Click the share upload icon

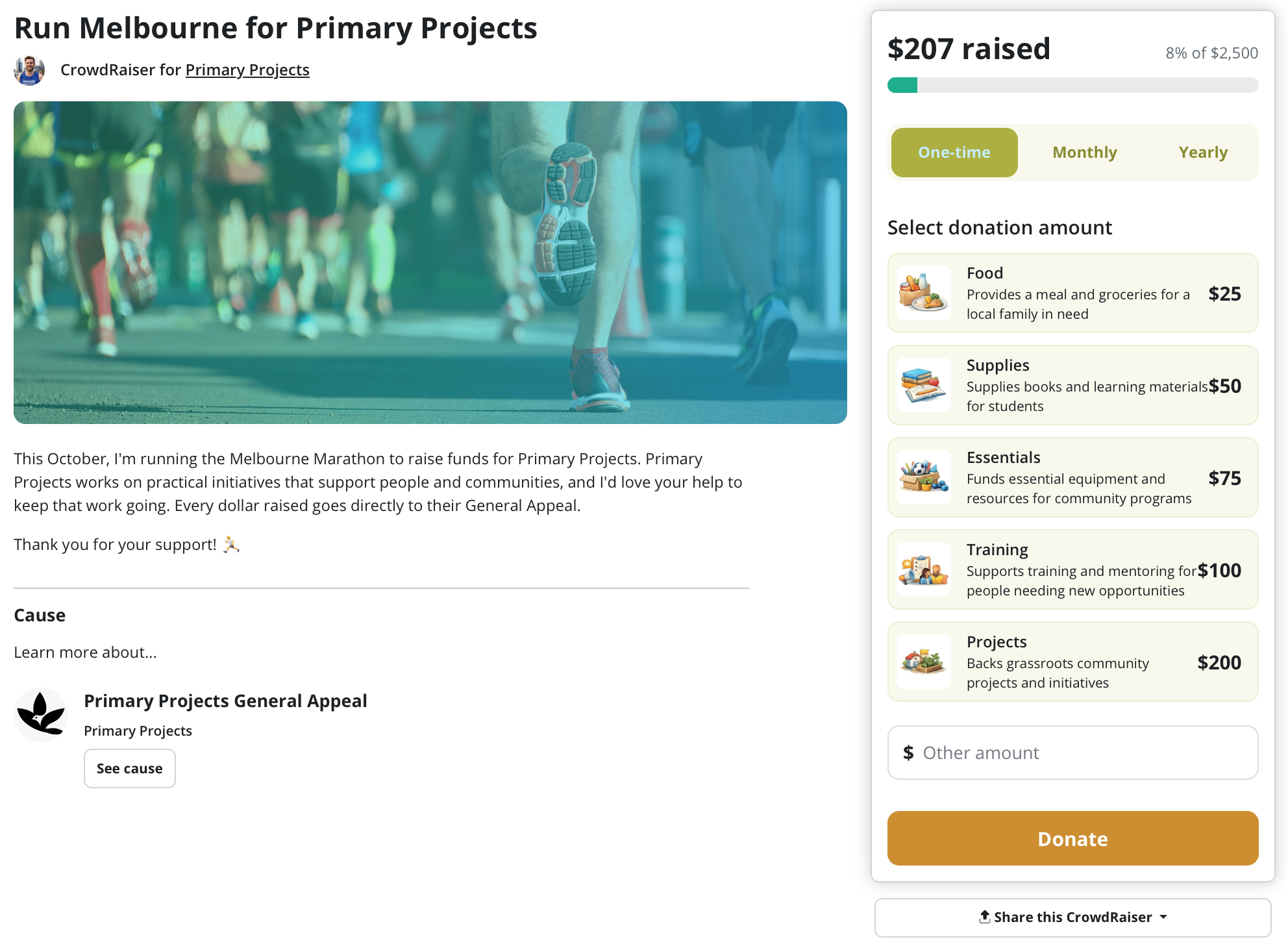point(984,916)
